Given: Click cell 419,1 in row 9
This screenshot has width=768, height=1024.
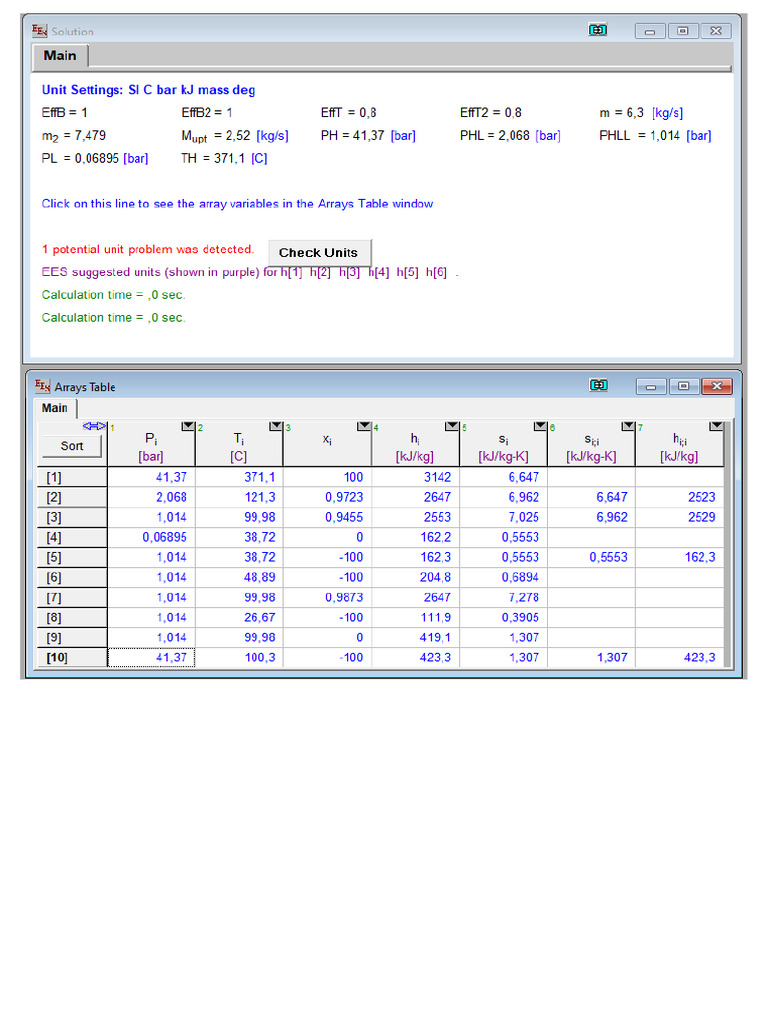Looking at the screenshot, I should [415, 637].
